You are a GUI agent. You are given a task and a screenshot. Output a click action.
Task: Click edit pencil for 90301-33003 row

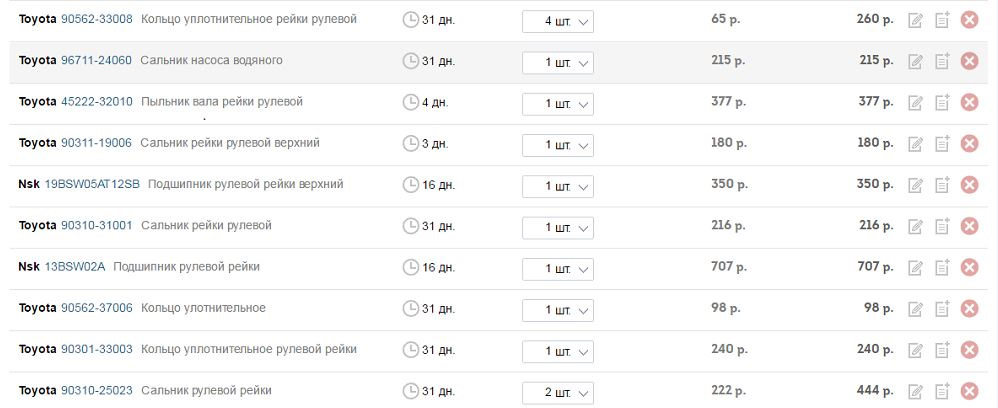(x=914, y=350)
